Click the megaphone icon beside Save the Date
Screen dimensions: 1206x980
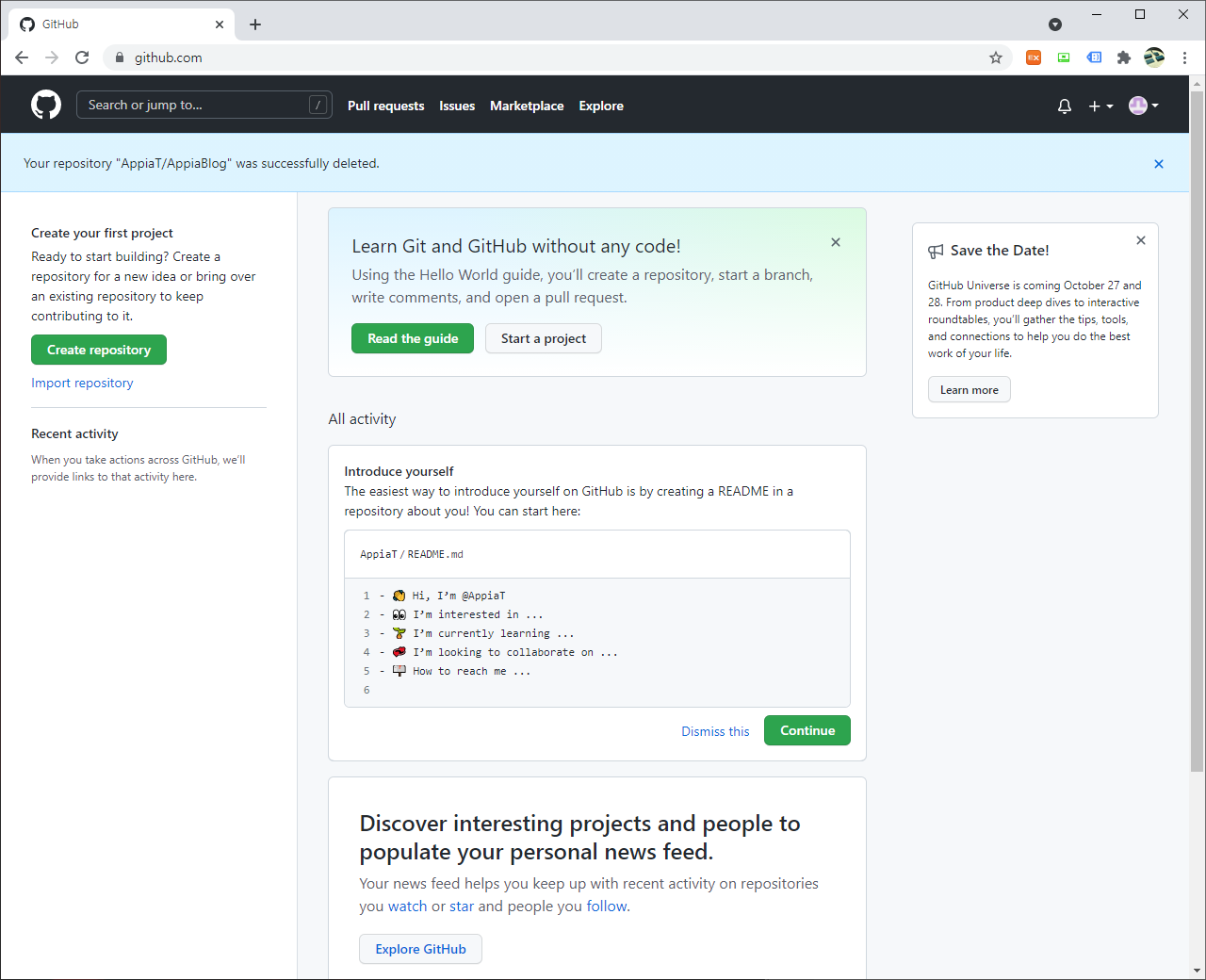pyautogui.click(x=936, y=251)
